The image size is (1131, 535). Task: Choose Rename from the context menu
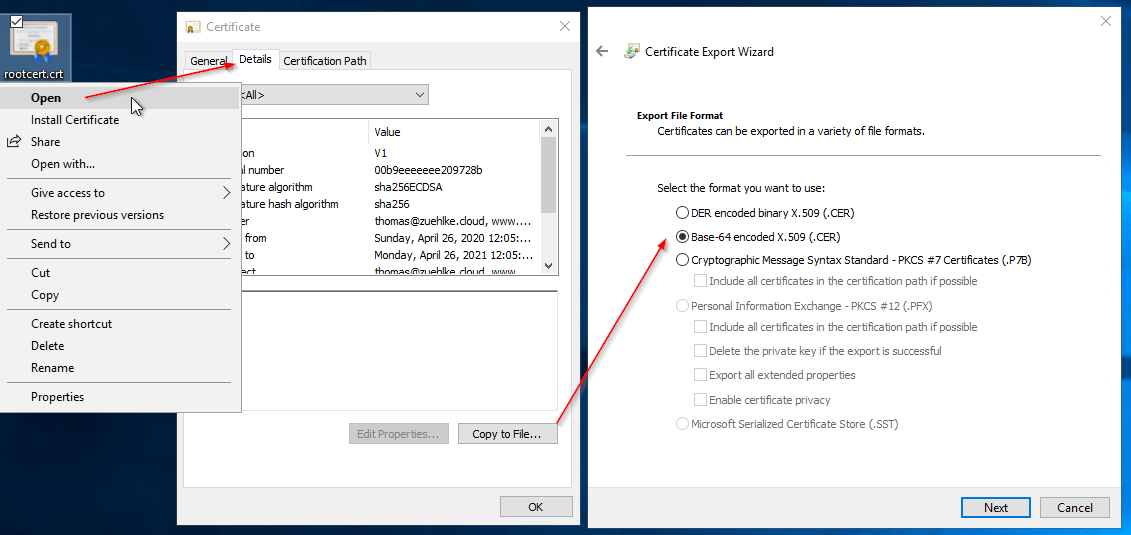pos(120,368)
